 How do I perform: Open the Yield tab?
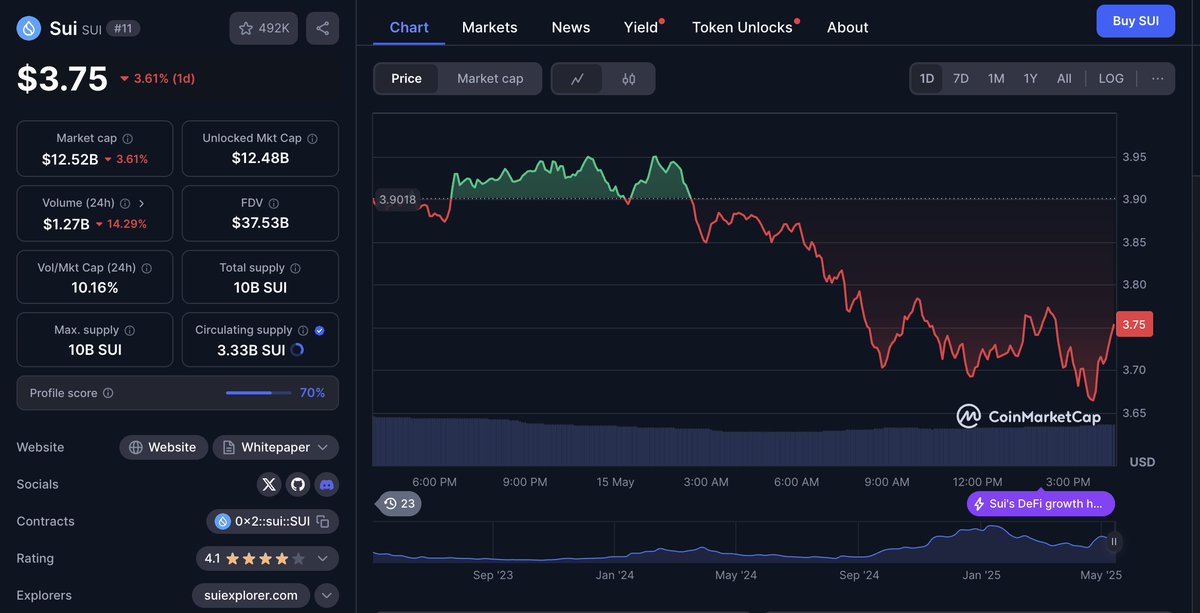click(641, 28)
